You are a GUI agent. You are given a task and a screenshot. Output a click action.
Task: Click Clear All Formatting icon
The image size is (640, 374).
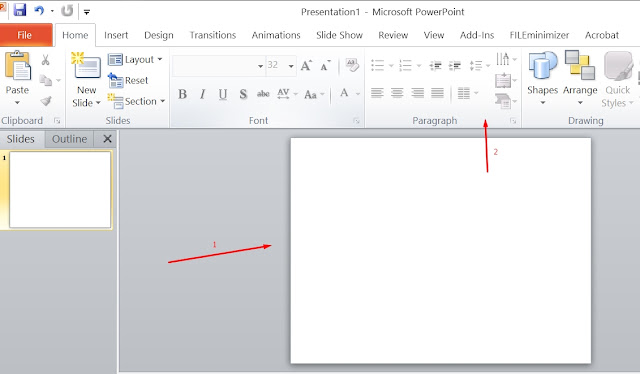(351, 65)
